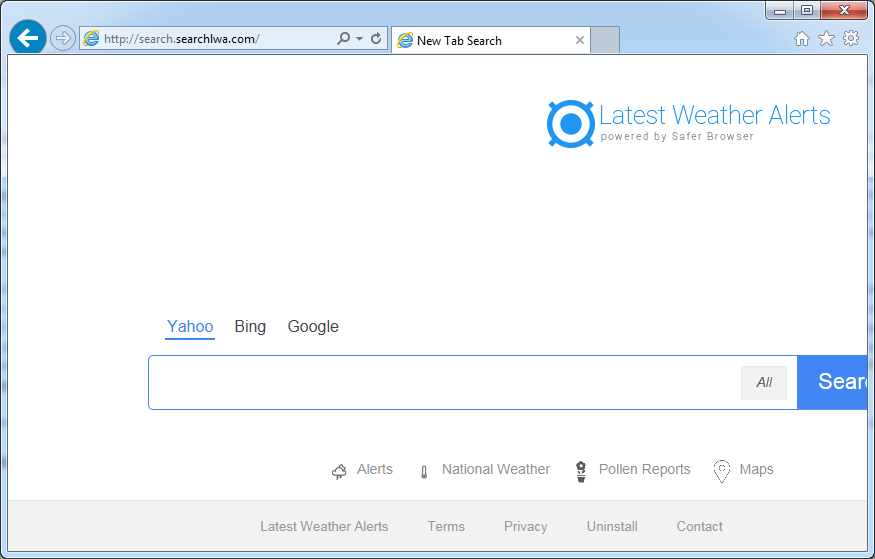Click the IE page icon in address bar
Screen dimensions: 875x559
[91, 38]
